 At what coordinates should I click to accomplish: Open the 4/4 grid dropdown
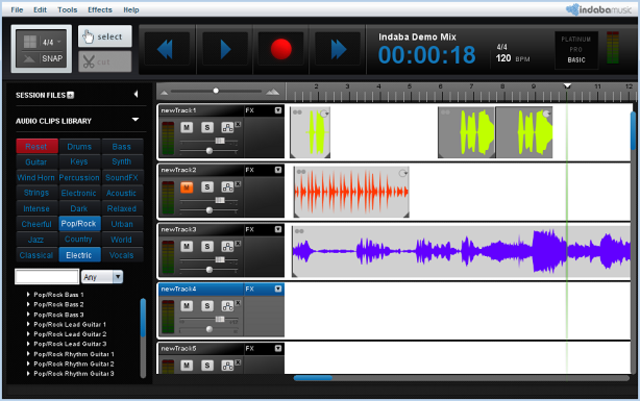(x=52, y=42)
